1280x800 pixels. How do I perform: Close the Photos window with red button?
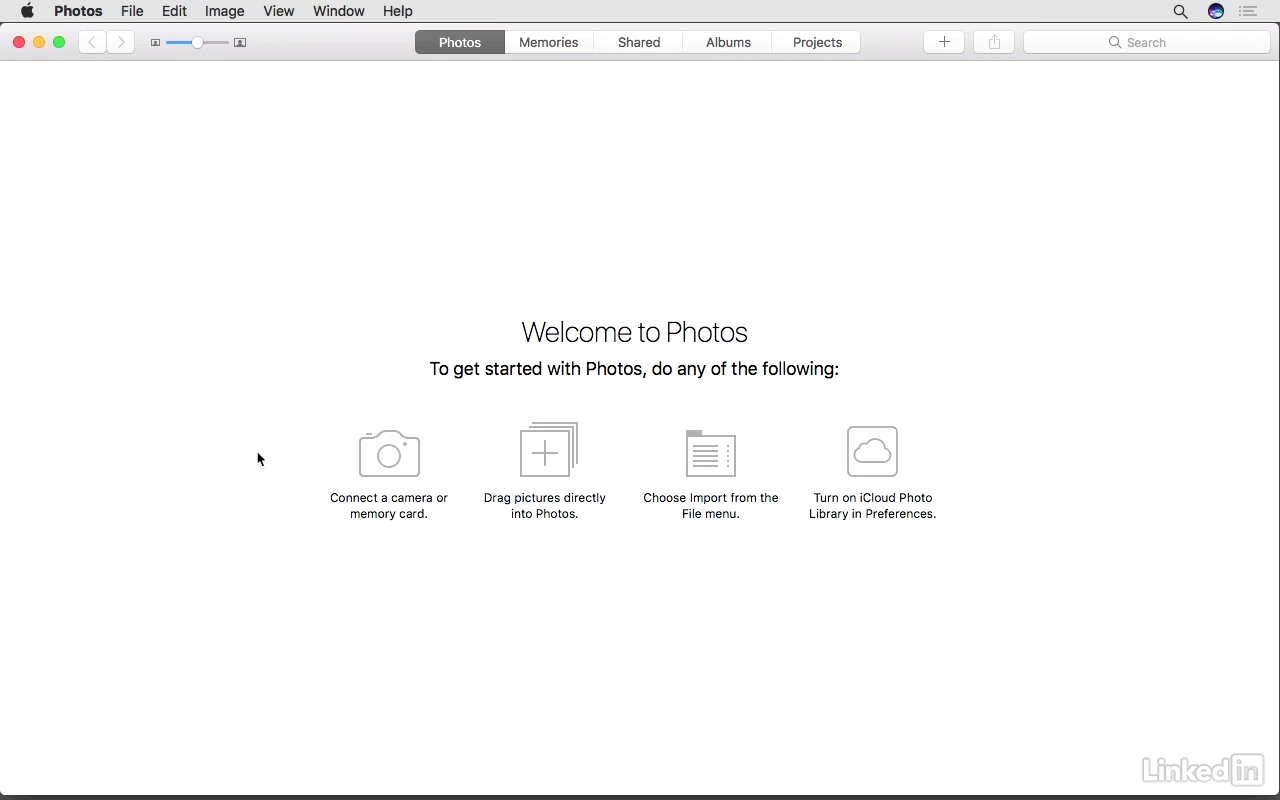click(x=19, y=42)
